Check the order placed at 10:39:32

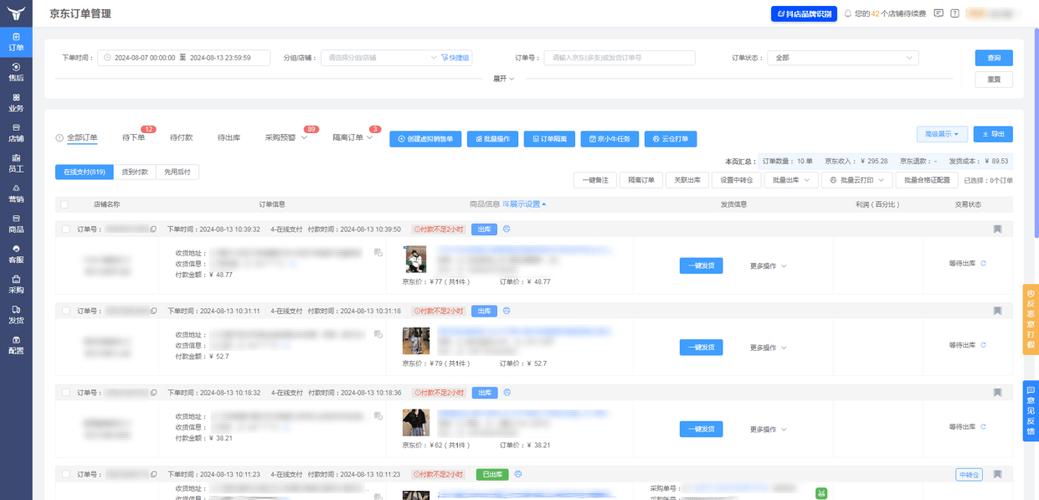(x=66, y=229)
